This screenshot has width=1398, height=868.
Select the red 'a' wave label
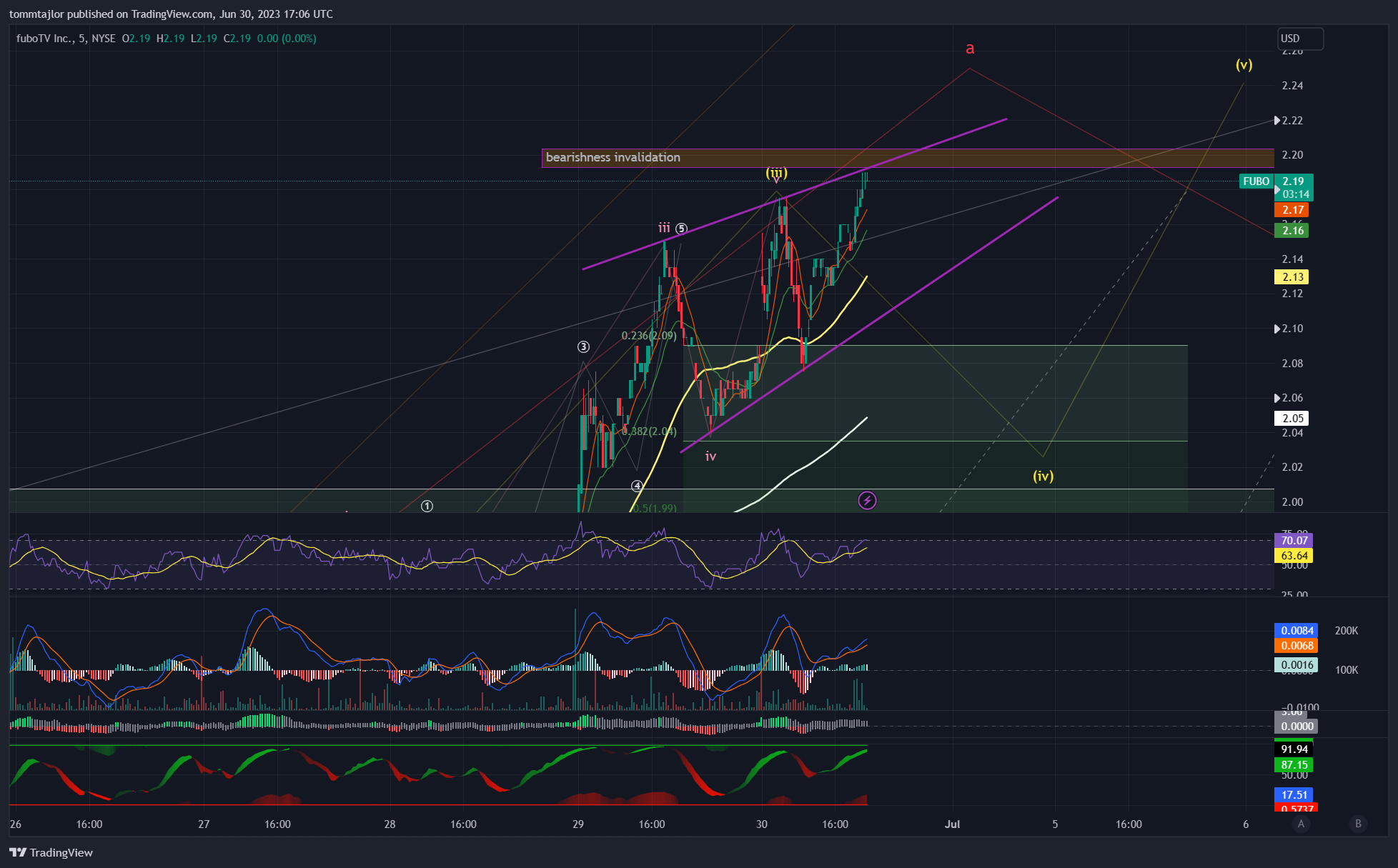(x=970, y=49)
